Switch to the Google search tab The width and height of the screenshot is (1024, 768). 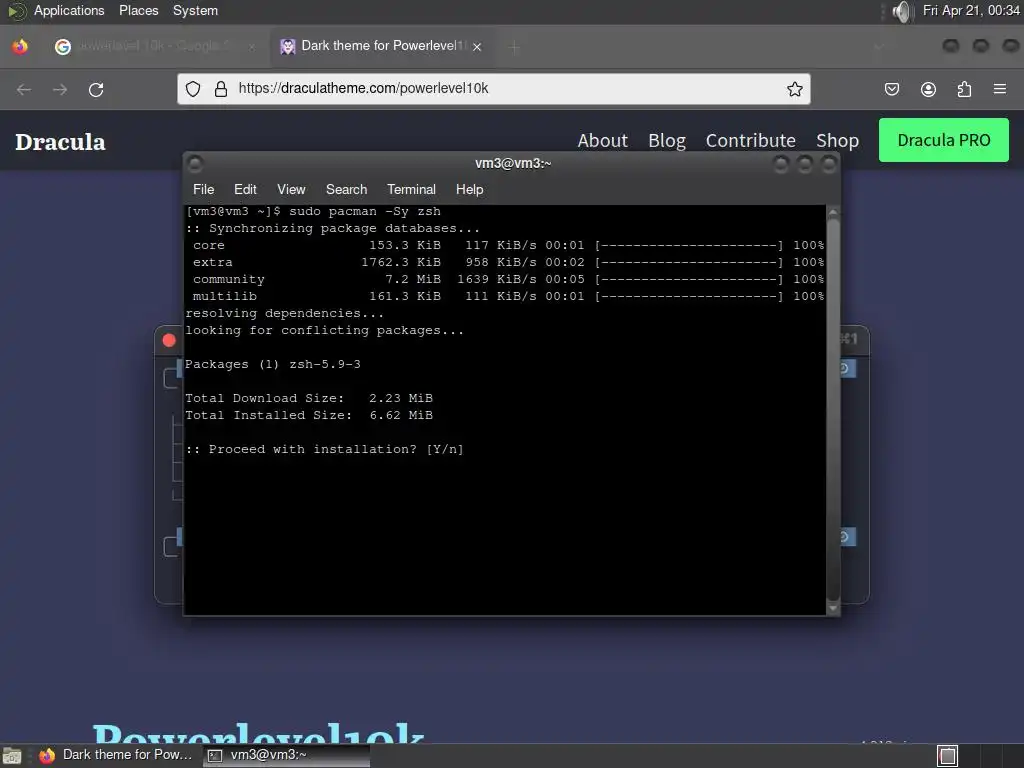pyautogui.click(x=155, y=46)
